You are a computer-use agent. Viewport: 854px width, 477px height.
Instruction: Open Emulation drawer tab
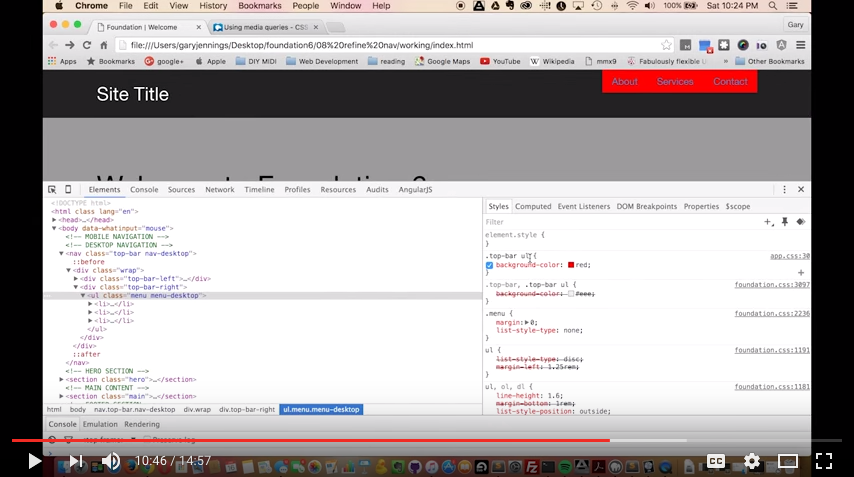point(100,424)
